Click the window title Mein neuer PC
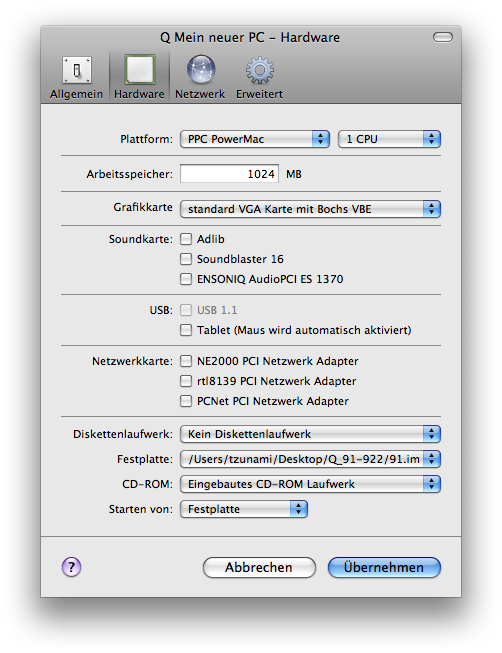The width and height of the screenshot is (502, 653). (x=250, y=37)
